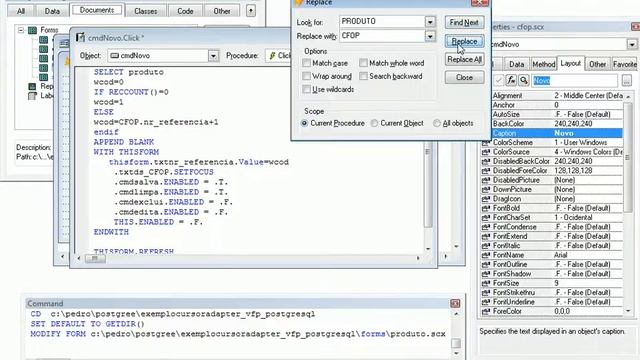
Task: Click the Labels node icon in Project Manager
Action: [32, 96]
